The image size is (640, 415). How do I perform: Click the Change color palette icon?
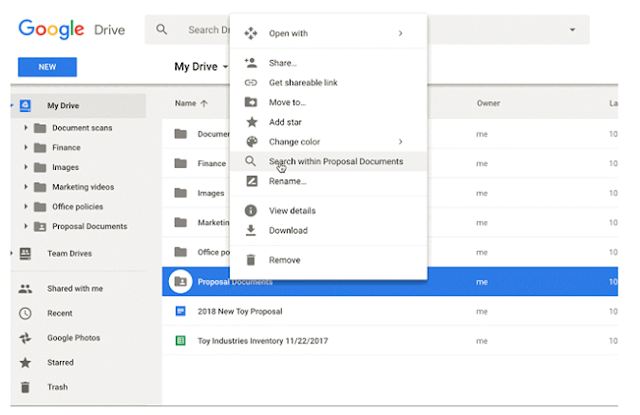click(252, 142)
